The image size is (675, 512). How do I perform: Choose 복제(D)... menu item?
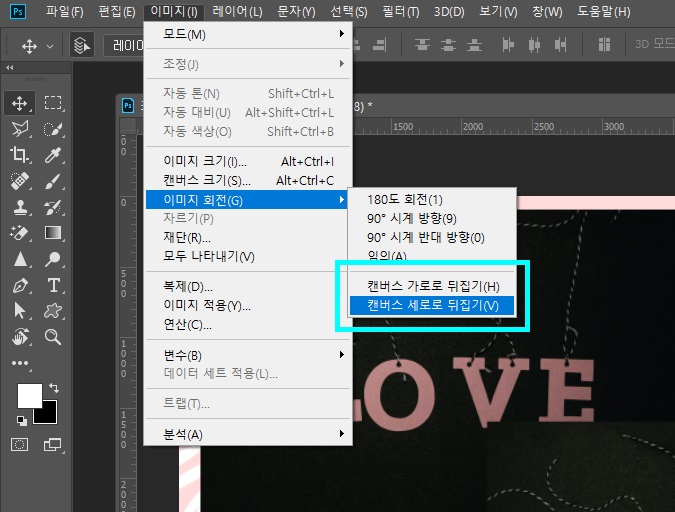click(248, 286)
